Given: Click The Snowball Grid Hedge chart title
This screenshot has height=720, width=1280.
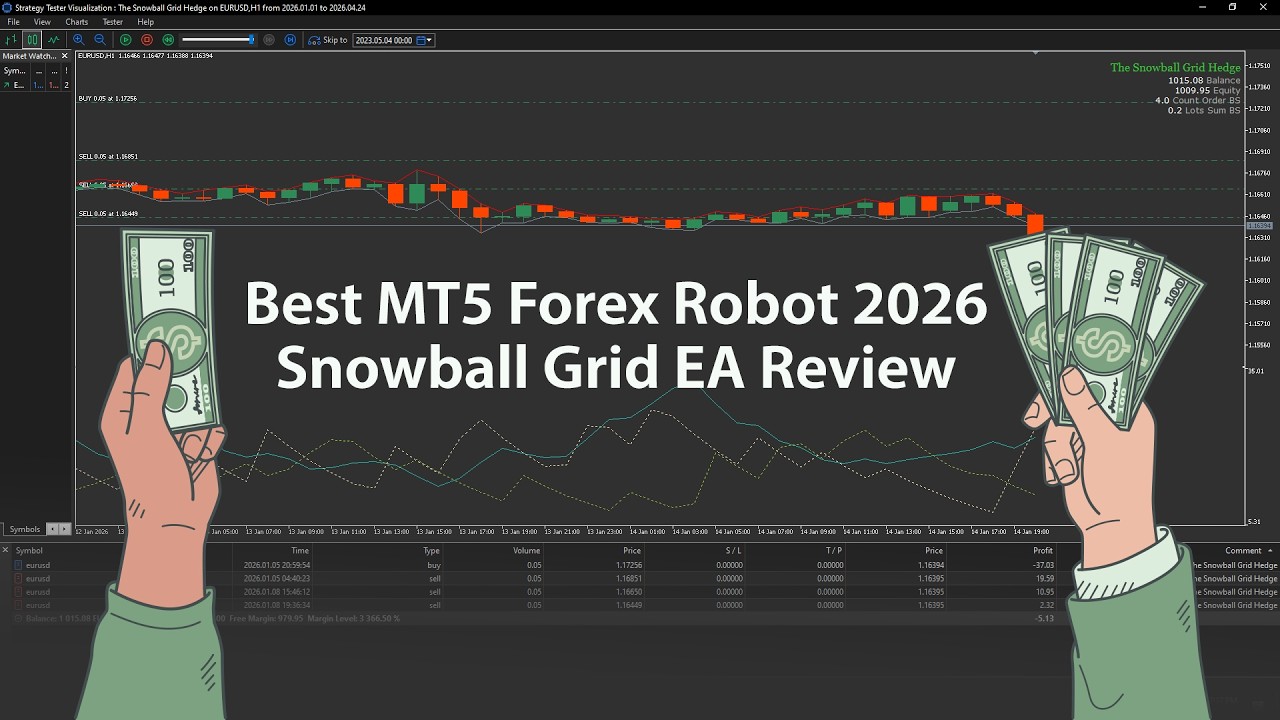Looking at the screenshot, I should coord(1175,68).
